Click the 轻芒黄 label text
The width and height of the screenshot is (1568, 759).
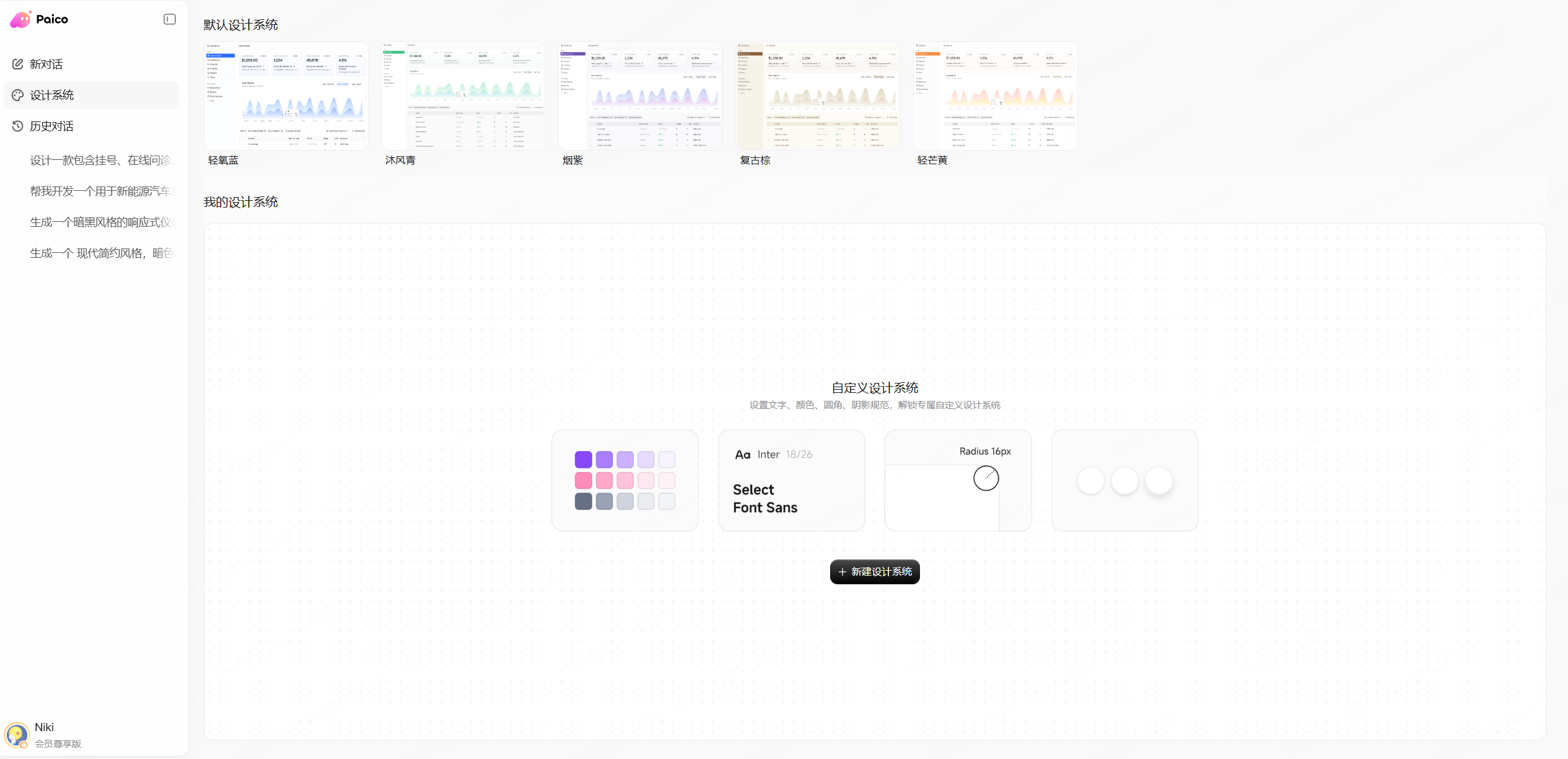[x=932, y=160]
